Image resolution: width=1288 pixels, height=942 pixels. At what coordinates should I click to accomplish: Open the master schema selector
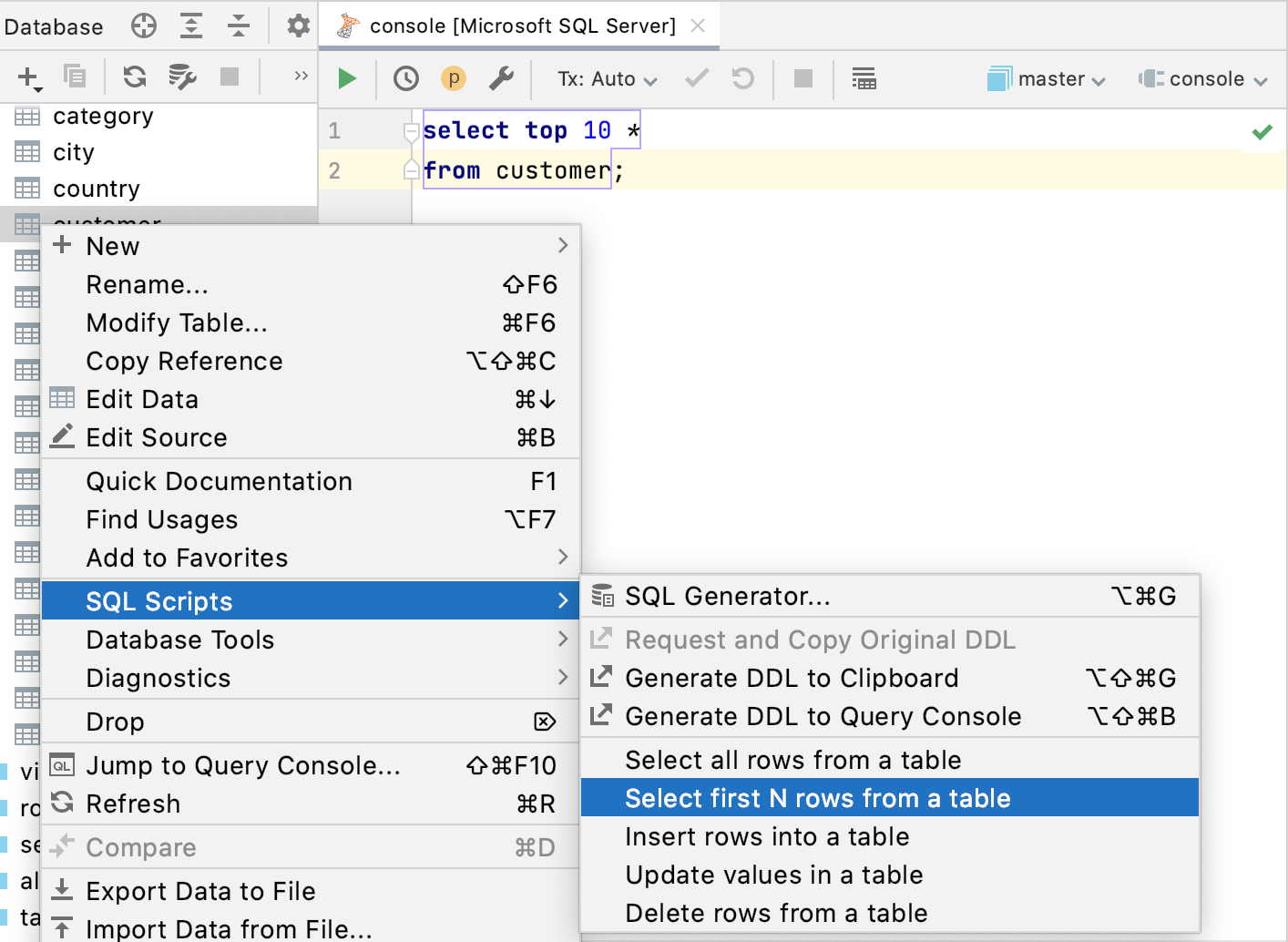coord(1046,78)
